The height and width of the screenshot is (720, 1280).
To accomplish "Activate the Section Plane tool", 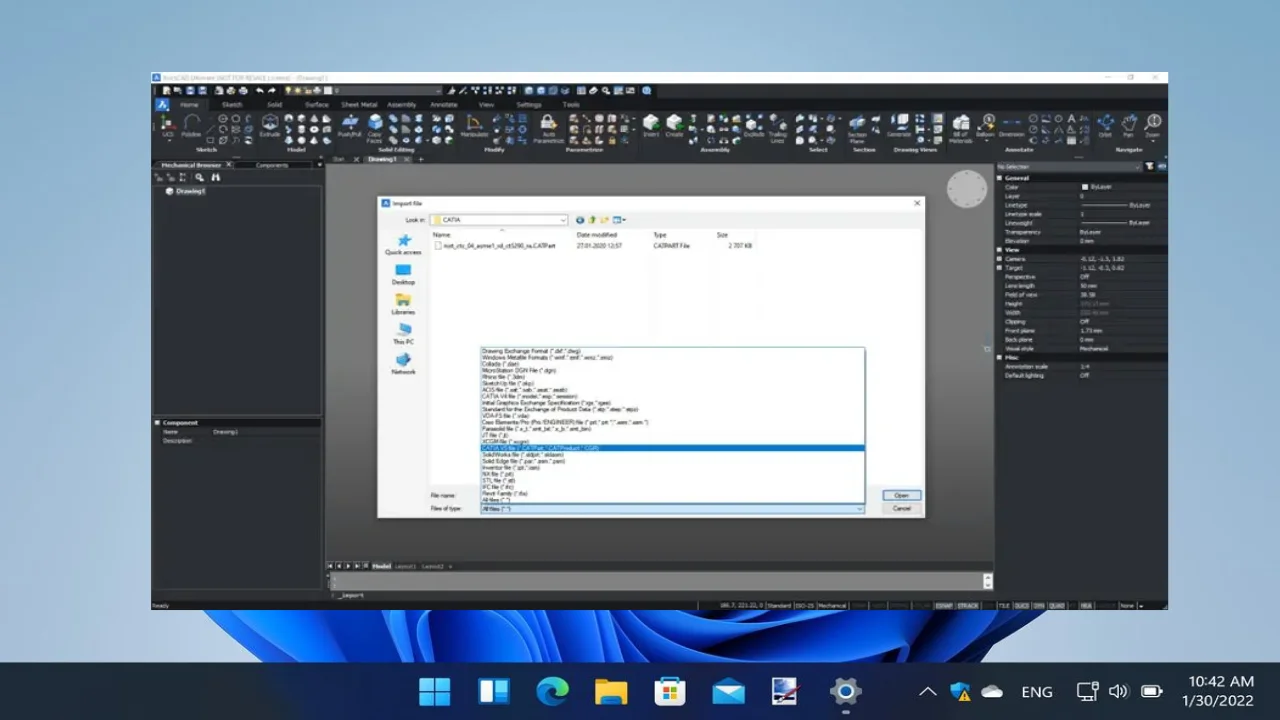I will click(857, 128).
